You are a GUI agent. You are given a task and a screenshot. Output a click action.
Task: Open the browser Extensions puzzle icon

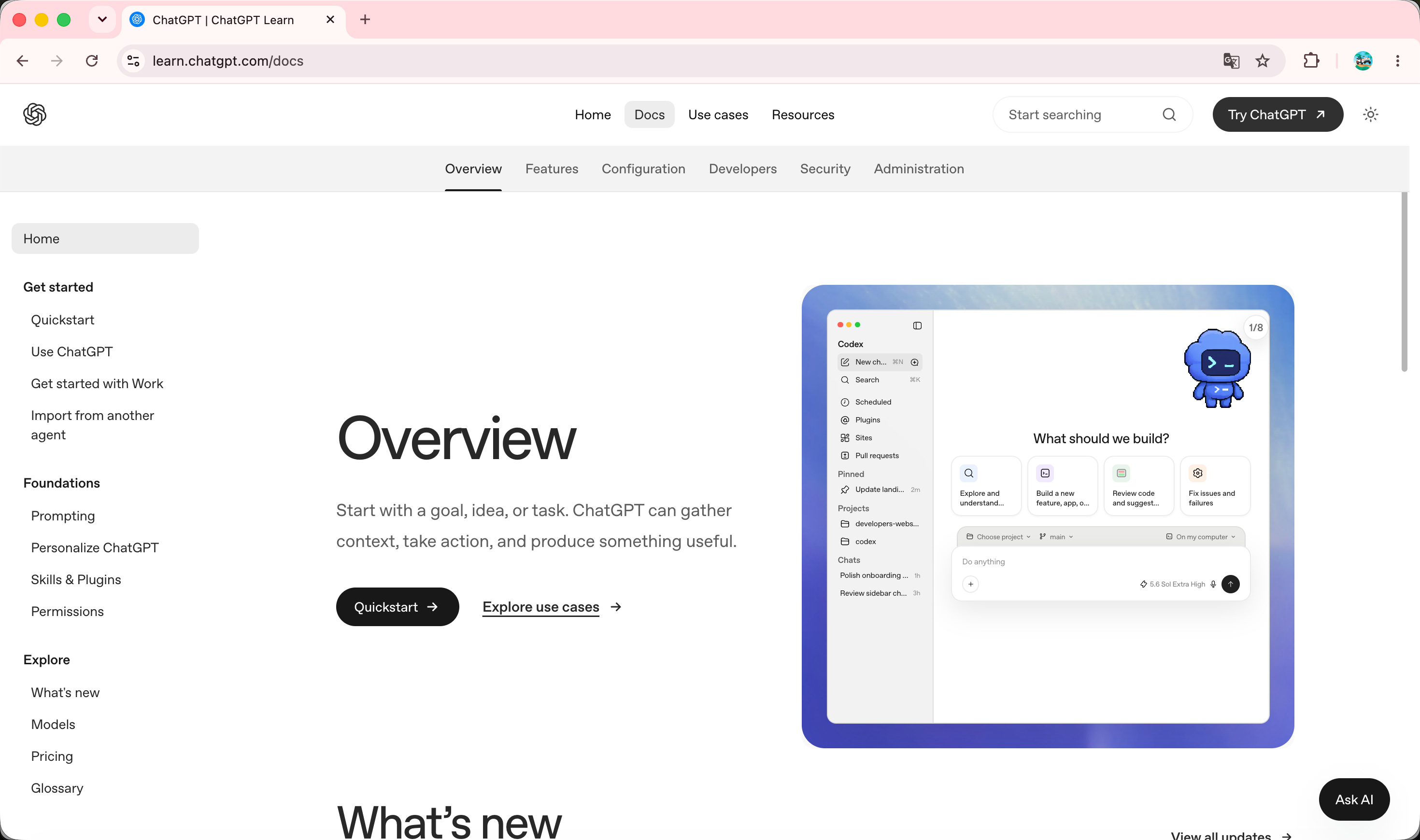click(1311, 60)
